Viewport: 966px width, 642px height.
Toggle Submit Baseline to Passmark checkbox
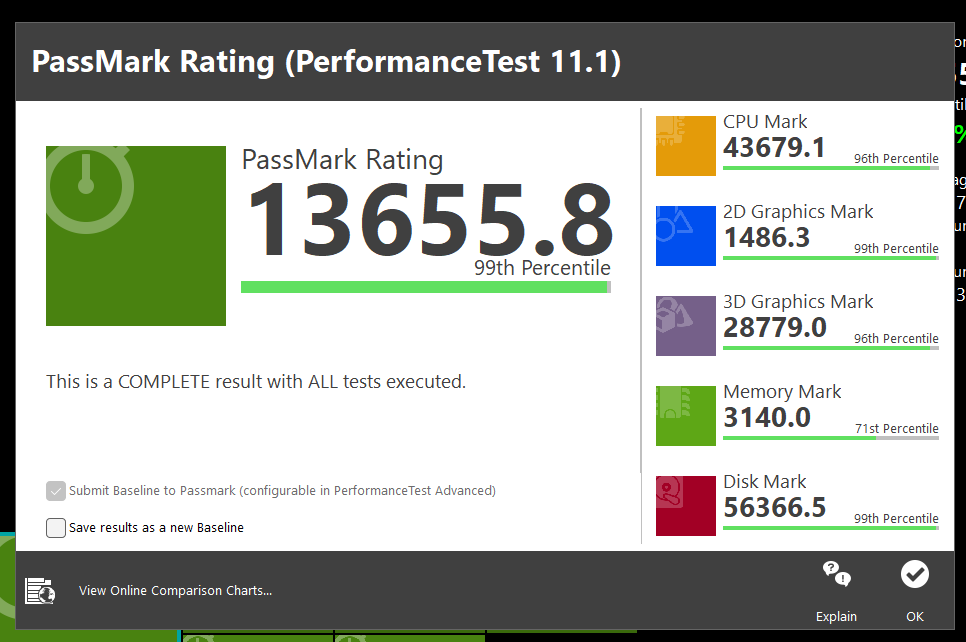coord(55,490)
